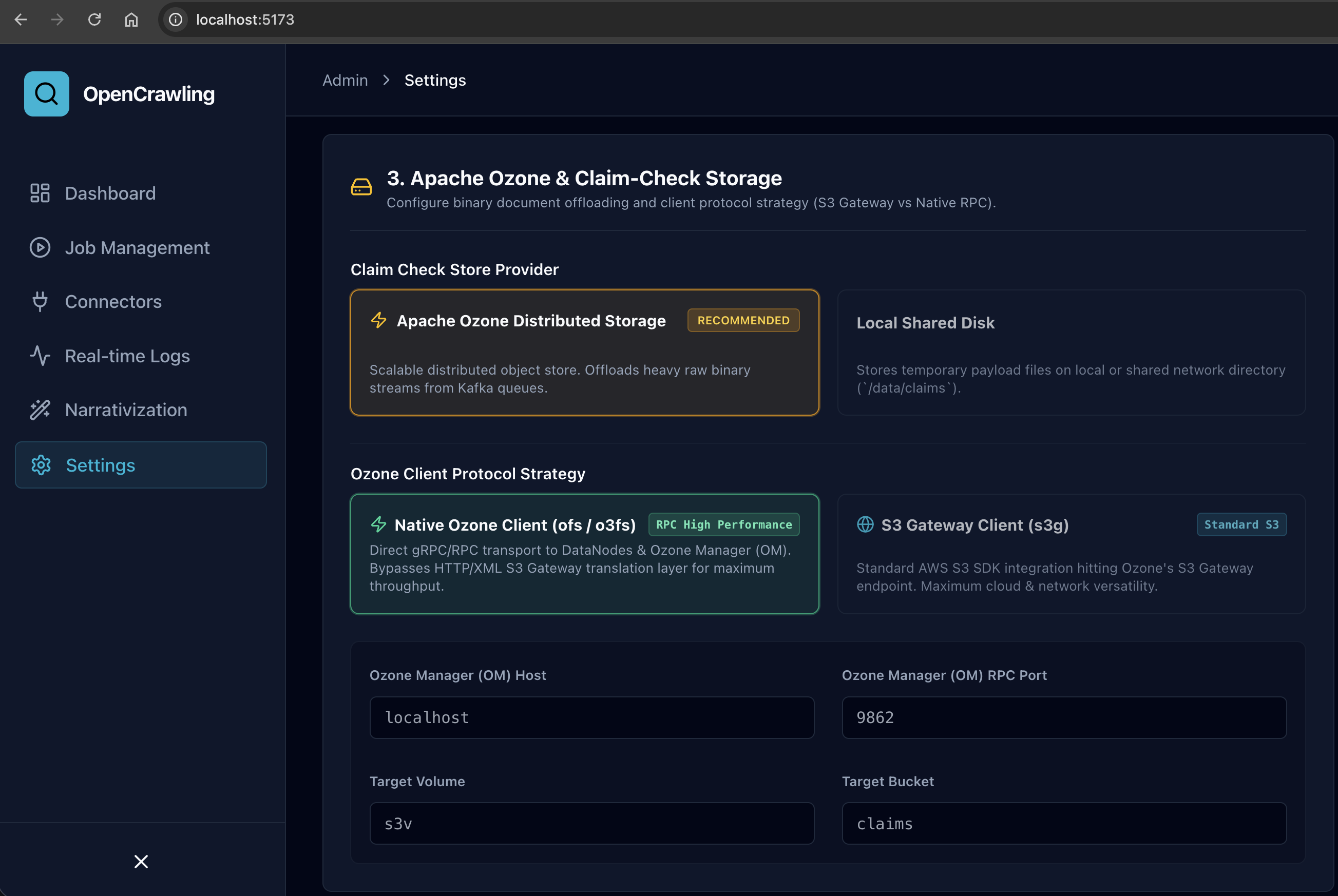The height and width of the screenshot is (896, 1338).
Task: Click the breadcrumb chevron after Admin
Action: (x=387, y=80)
